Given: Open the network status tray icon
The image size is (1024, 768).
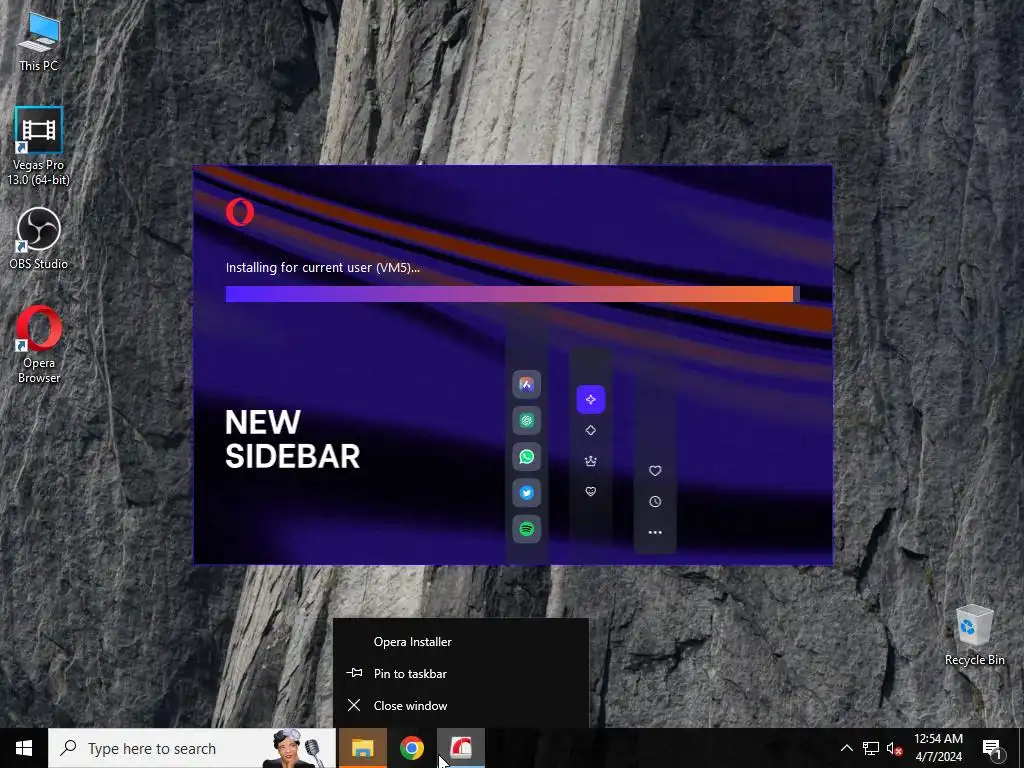Looking at the screenshot, I should 871,748.
